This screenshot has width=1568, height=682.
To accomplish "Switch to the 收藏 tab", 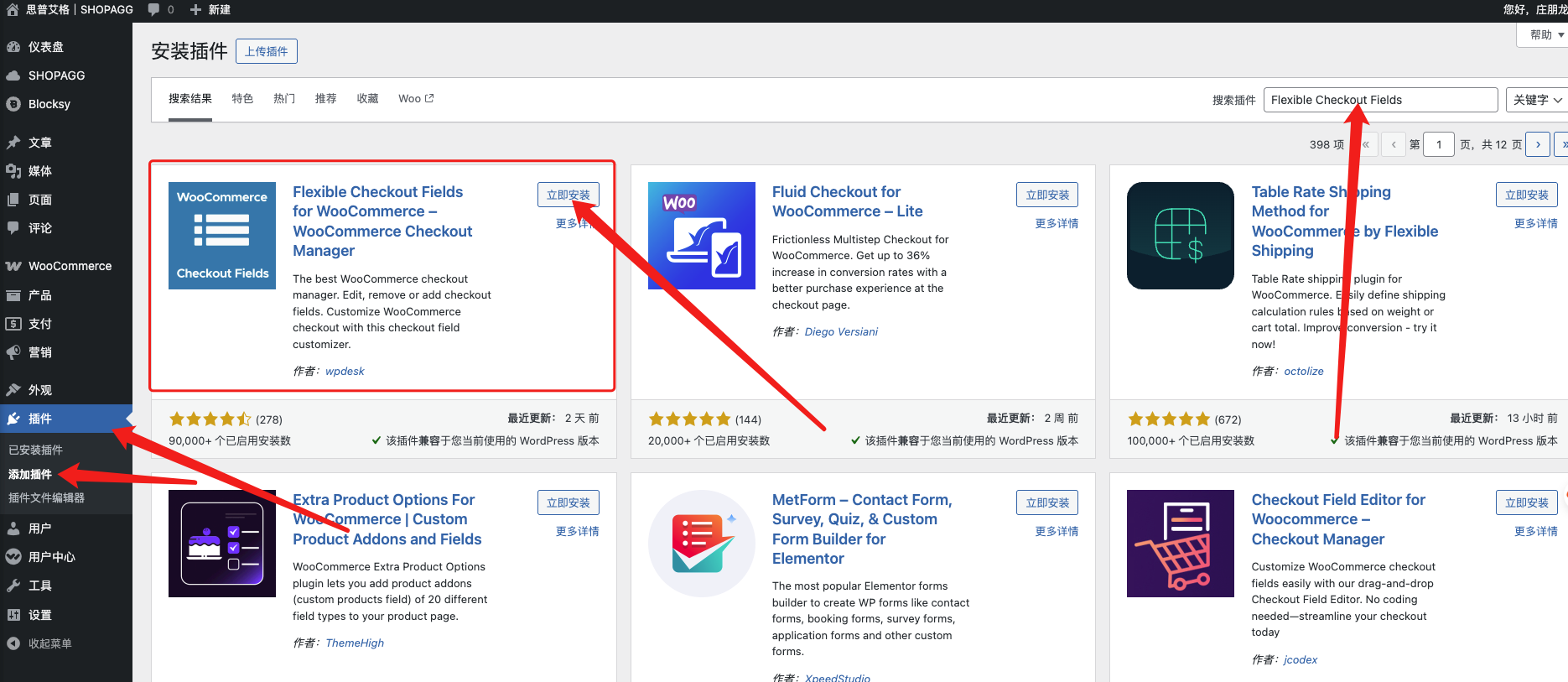I will click(368, 99).
